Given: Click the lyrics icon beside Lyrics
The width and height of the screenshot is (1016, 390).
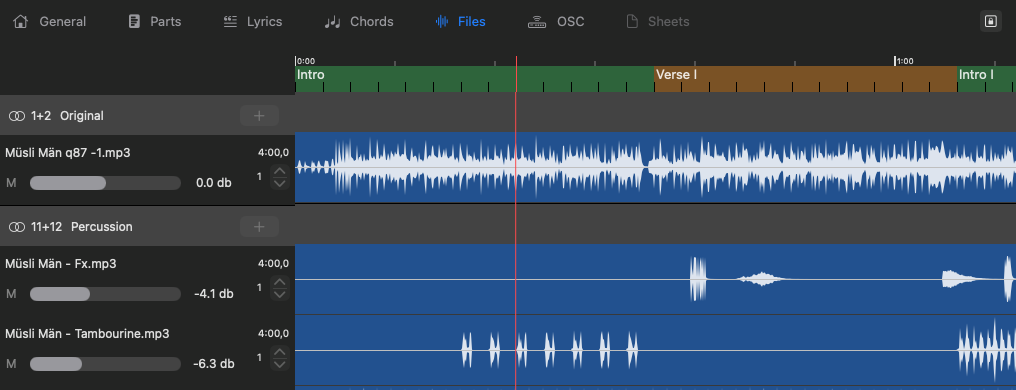Looking at the screenshot, I should (x=230, y=21).
